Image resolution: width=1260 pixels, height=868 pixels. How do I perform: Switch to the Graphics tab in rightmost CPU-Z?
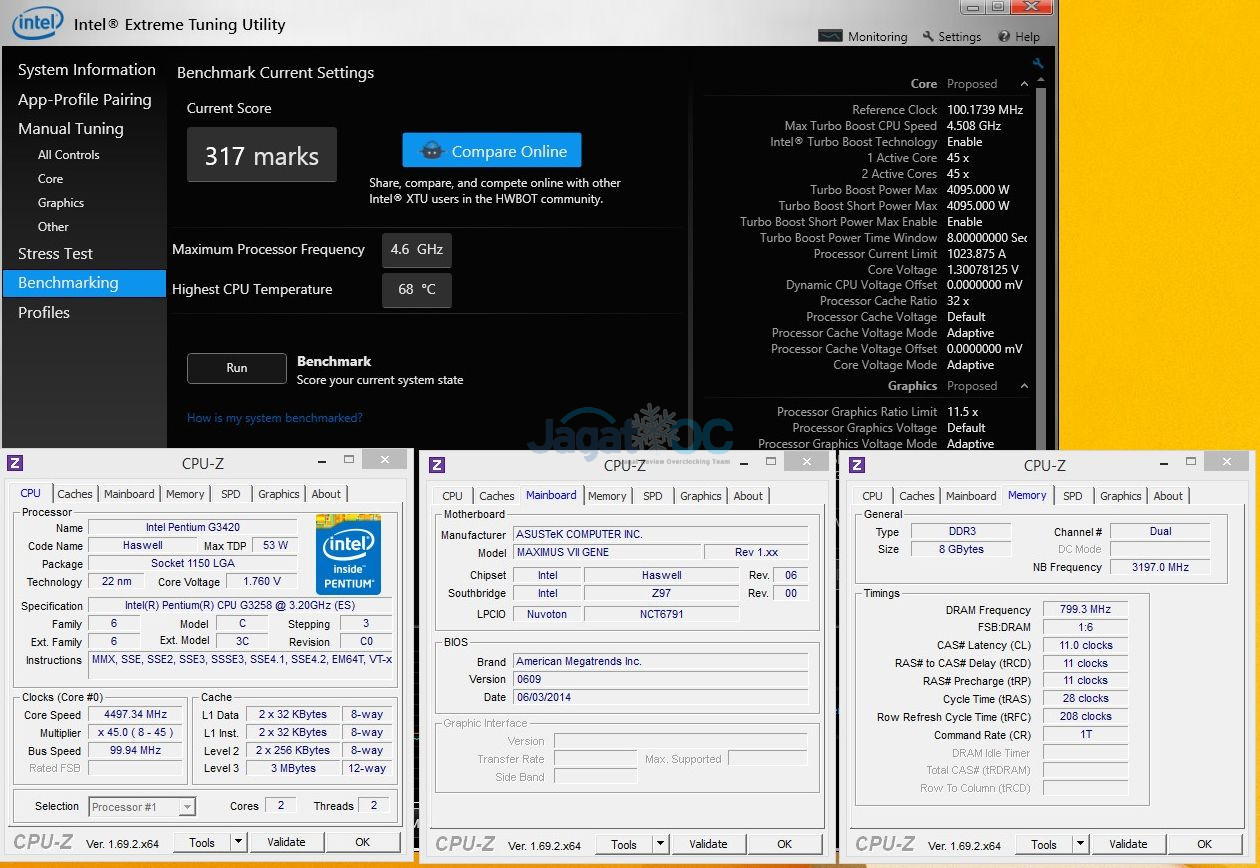click(1120, 495)
